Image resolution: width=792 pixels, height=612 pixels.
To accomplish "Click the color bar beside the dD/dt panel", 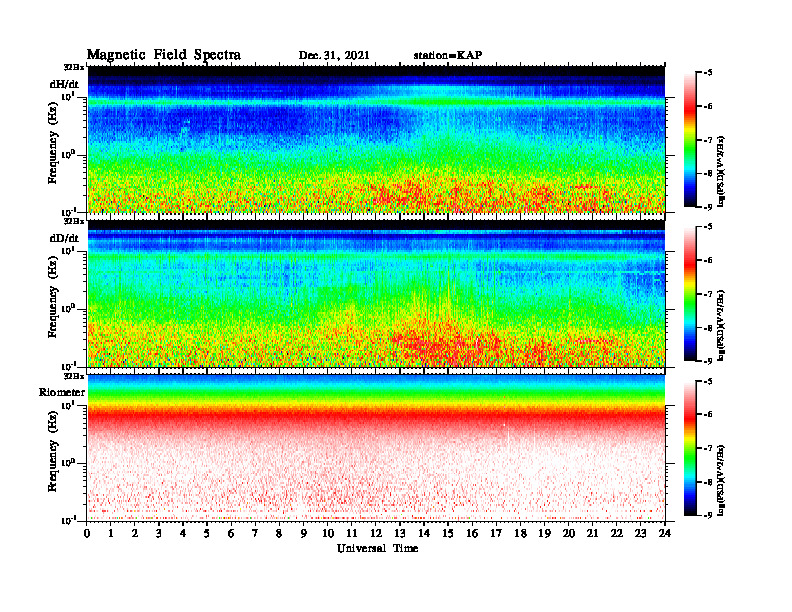I will [690, 293].
